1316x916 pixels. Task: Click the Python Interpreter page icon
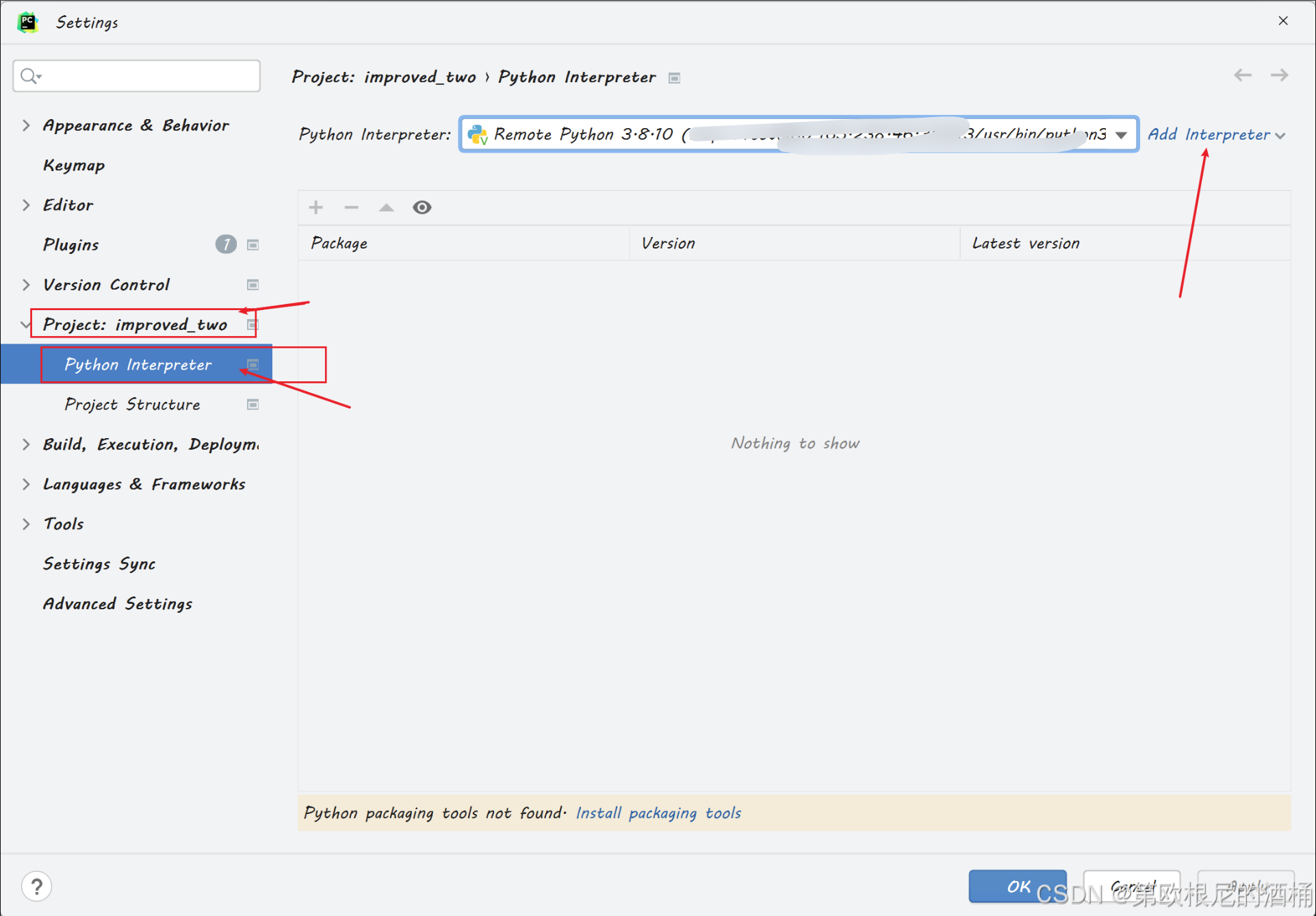[x=254, y=364]
